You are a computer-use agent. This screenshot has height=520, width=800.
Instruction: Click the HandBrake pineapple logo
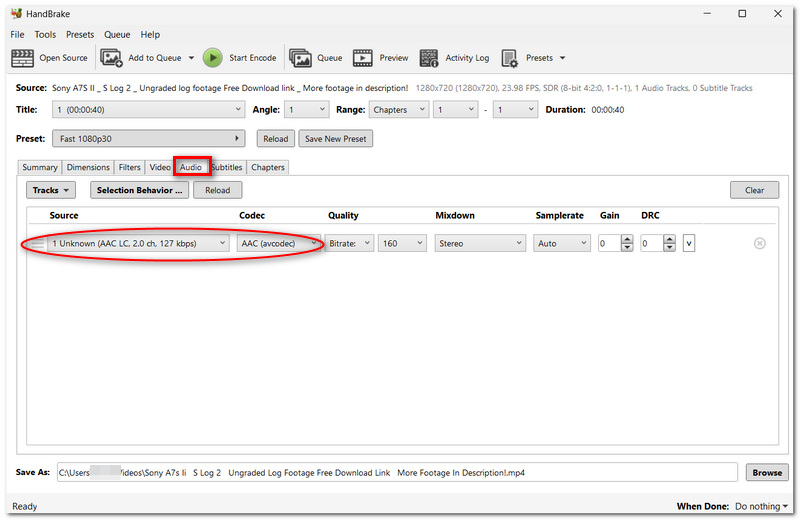click(16, 13)
